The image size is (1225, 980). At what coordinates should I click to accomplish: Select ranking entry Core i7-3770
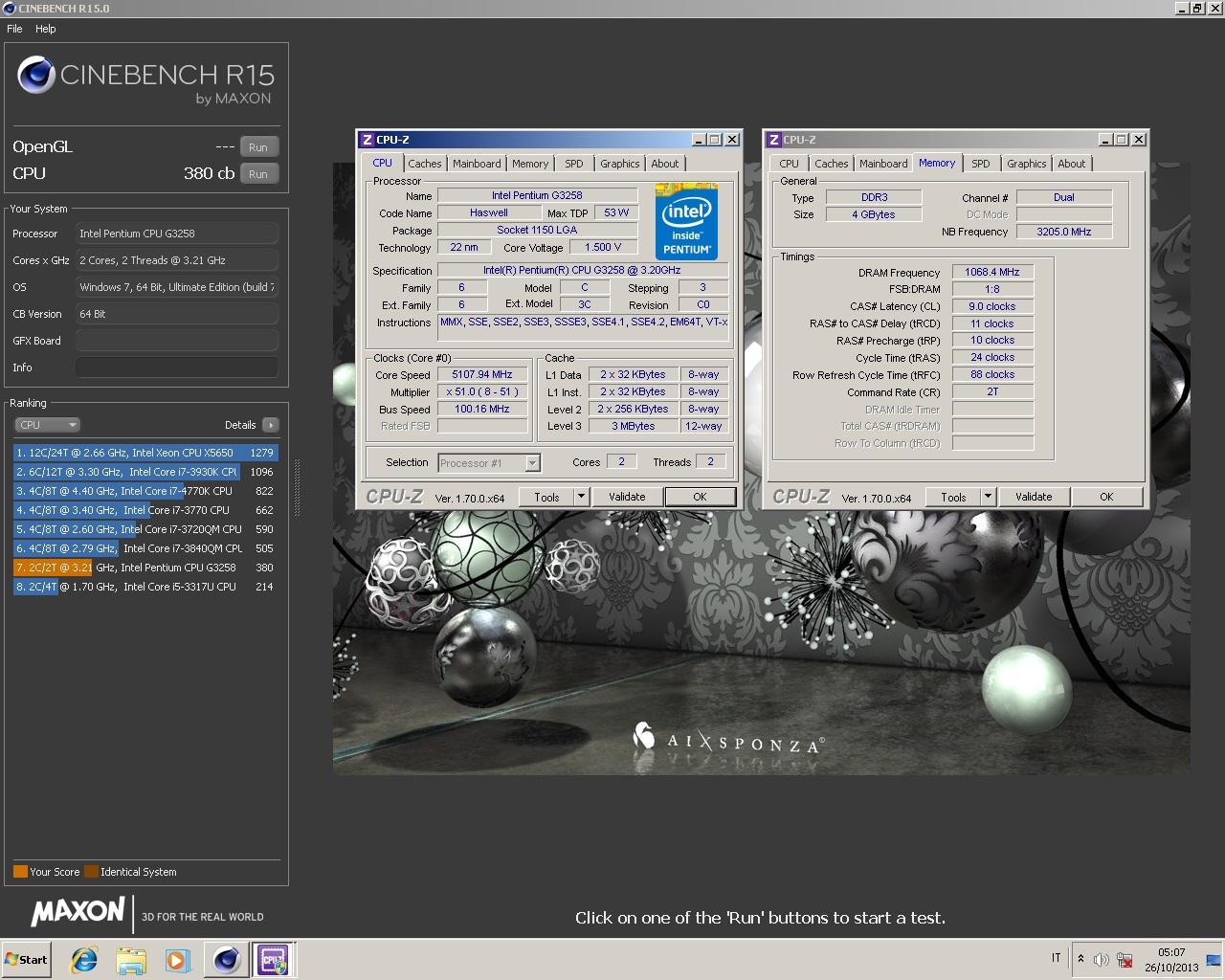coord(145,510)
